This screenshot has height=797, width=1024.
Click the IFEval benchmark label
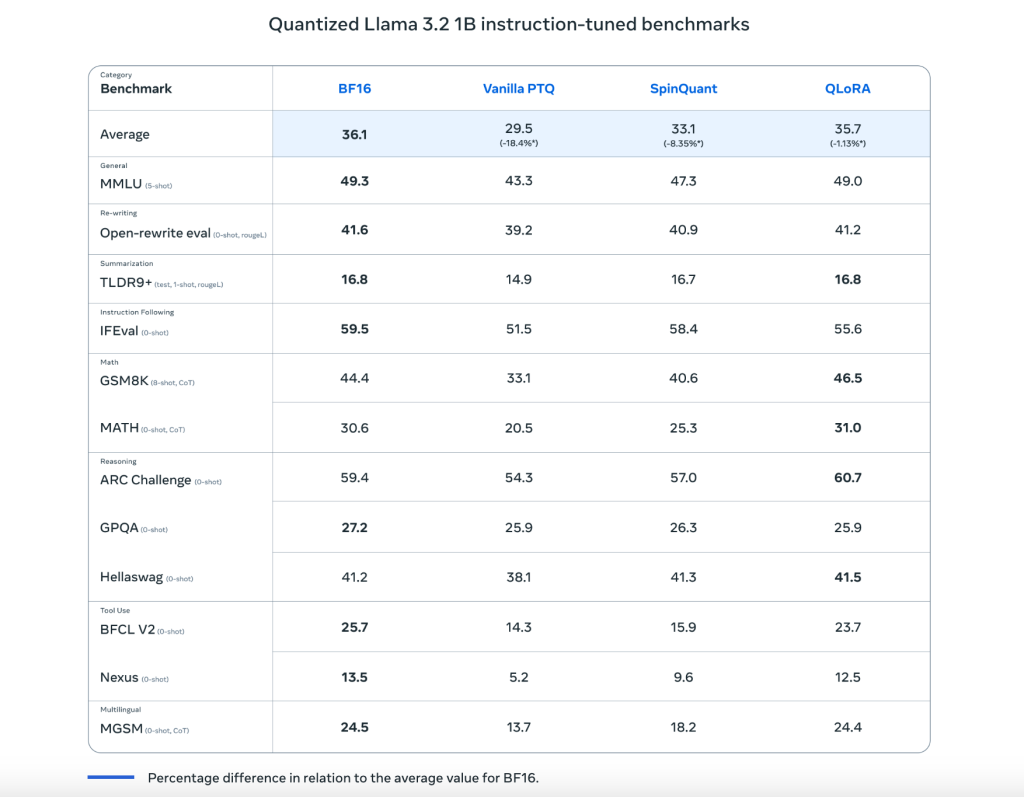coord(119,331)
